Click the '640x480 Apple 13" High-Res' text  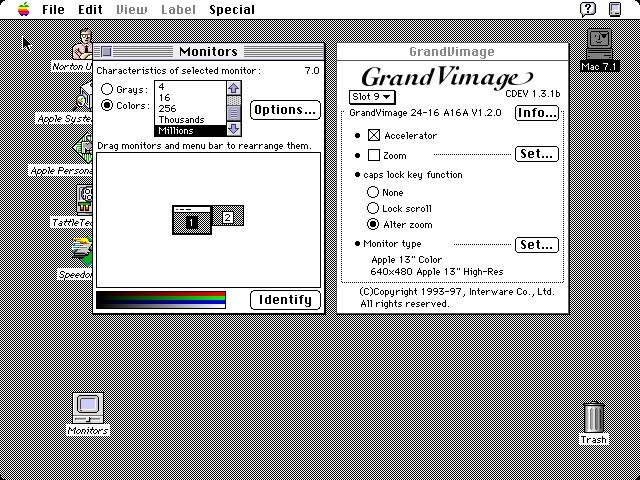point(437,272)
